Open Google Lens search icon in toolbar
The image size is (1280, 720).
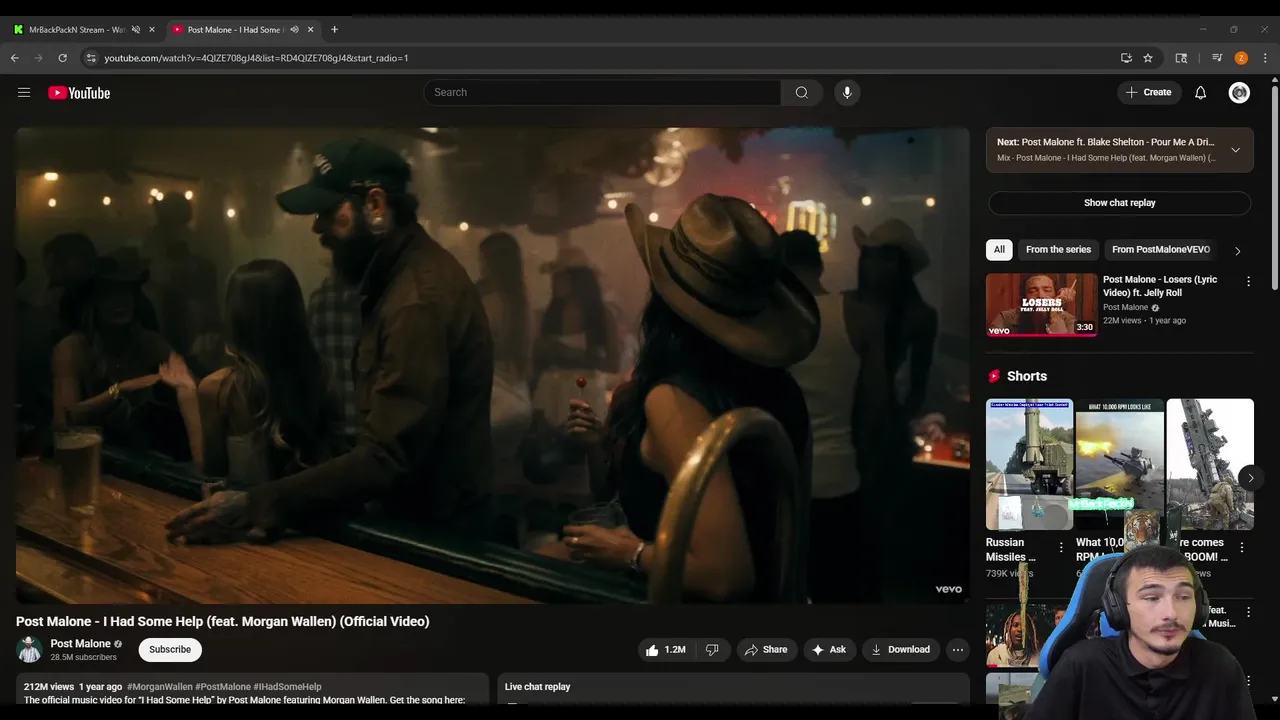coord(1181,58)
